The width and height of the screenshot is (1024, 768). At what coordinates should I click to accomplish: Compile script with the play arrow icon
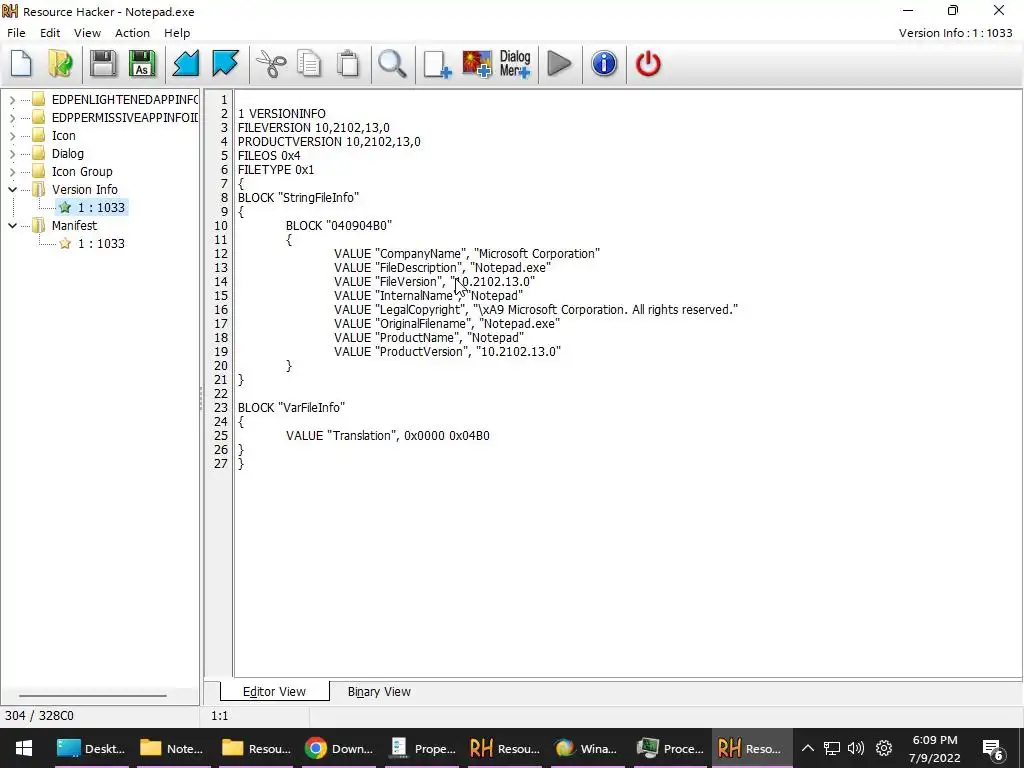coord(559,64)
